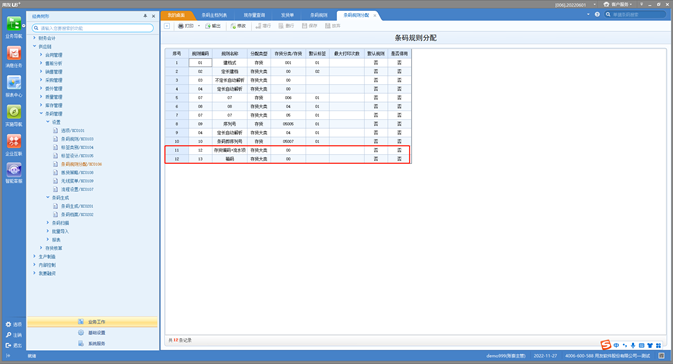Expand the 条码扫描 tree node

tap(48, 223)
